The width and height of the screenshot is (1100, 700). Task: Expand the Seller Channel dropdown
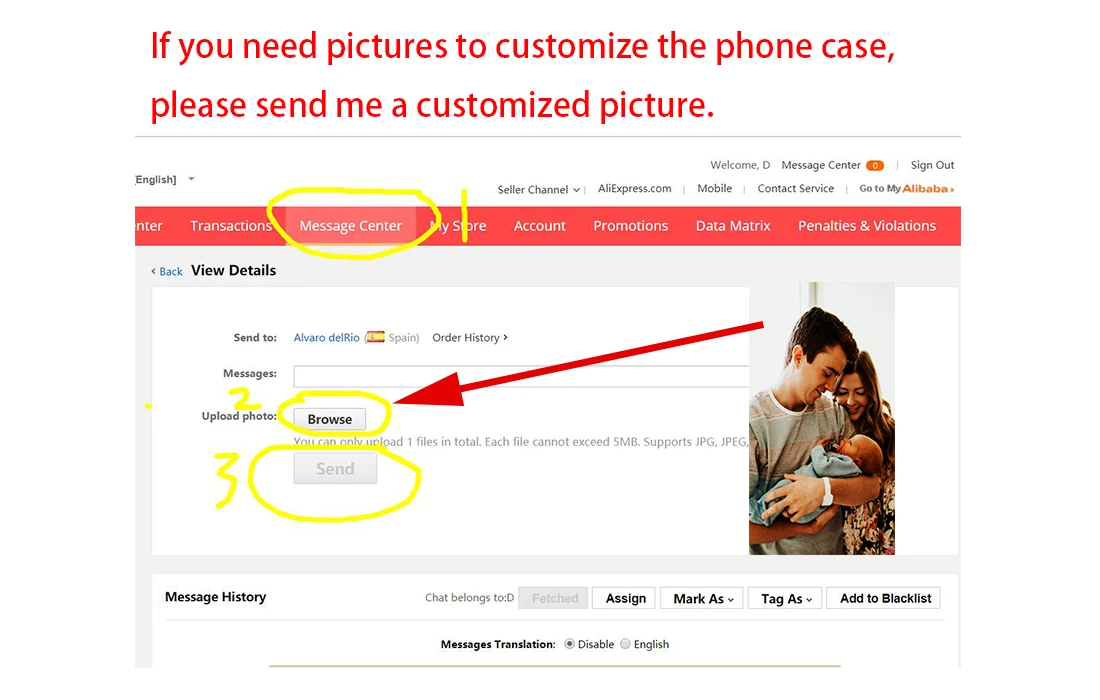[538, 189]
